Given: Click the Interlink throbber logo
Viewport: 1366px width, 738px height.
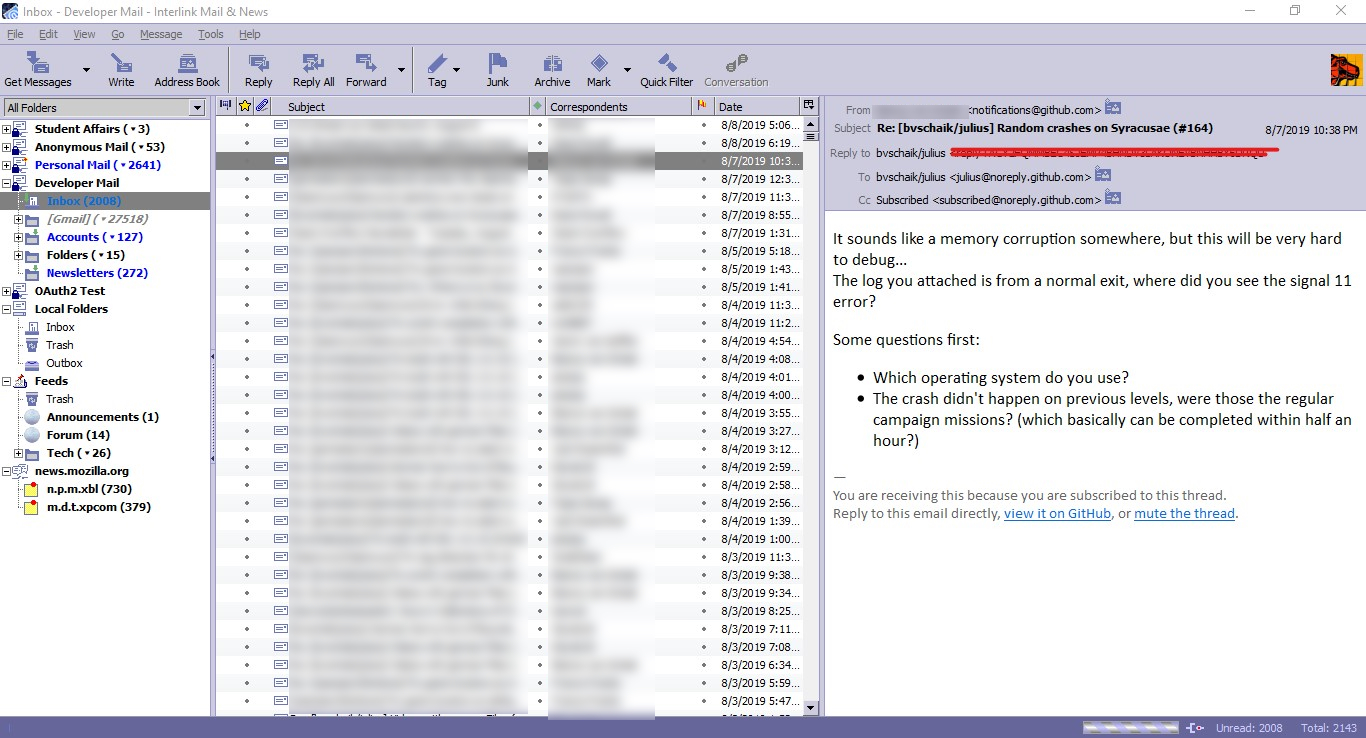Looking at the screenshot, I should [x=1345, y=70].
